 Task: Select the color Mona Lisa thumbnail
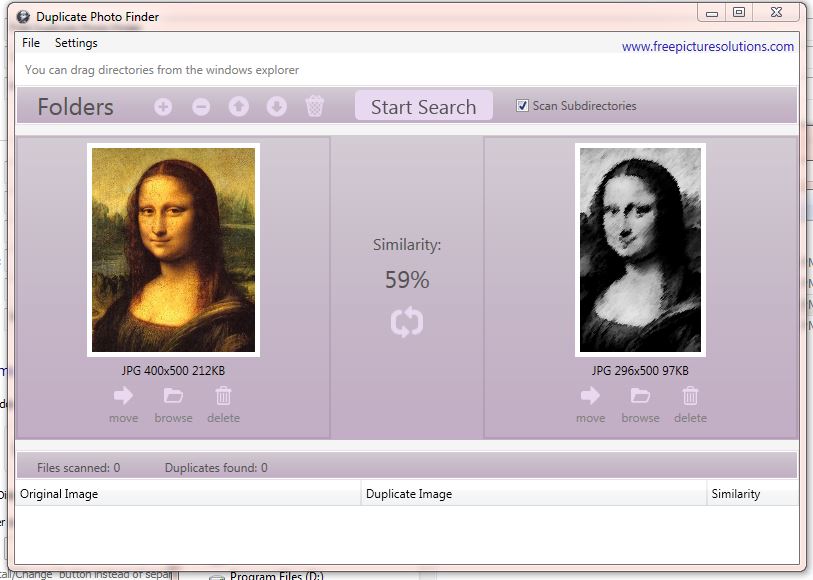coord(173,250)
